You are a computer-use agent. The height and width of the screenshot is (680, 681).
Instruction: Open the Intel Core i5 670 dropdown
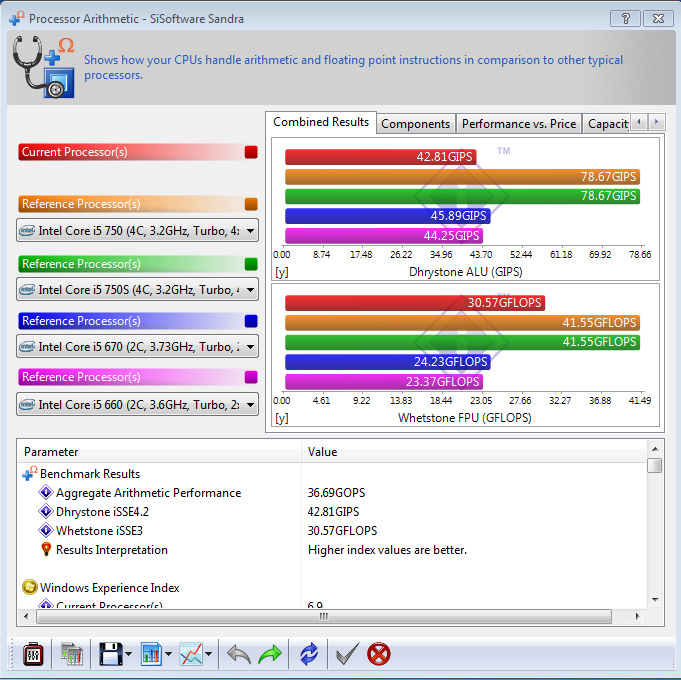(137, 347)
